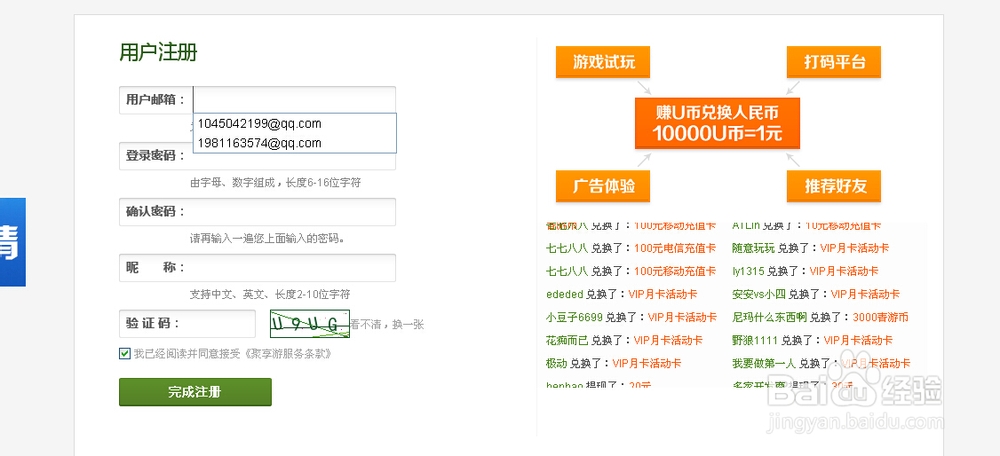The height and width of the screenshot is (456, 1000).
Task: Click the captcha image U9UG
Action: tap(309, 323)
